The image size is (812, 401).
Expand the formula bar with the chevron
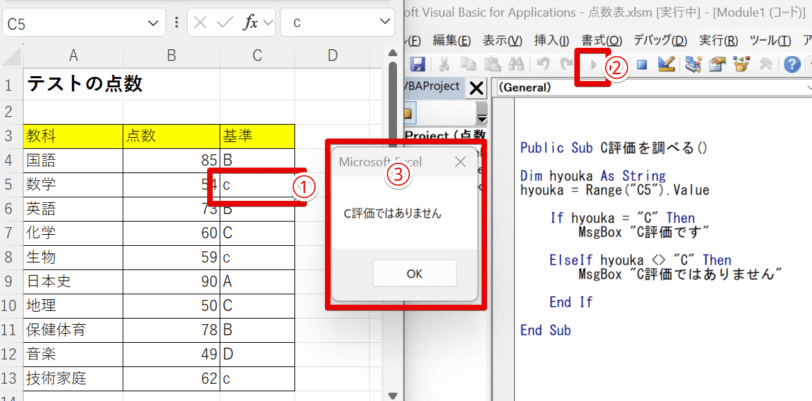tap(384, 22)
